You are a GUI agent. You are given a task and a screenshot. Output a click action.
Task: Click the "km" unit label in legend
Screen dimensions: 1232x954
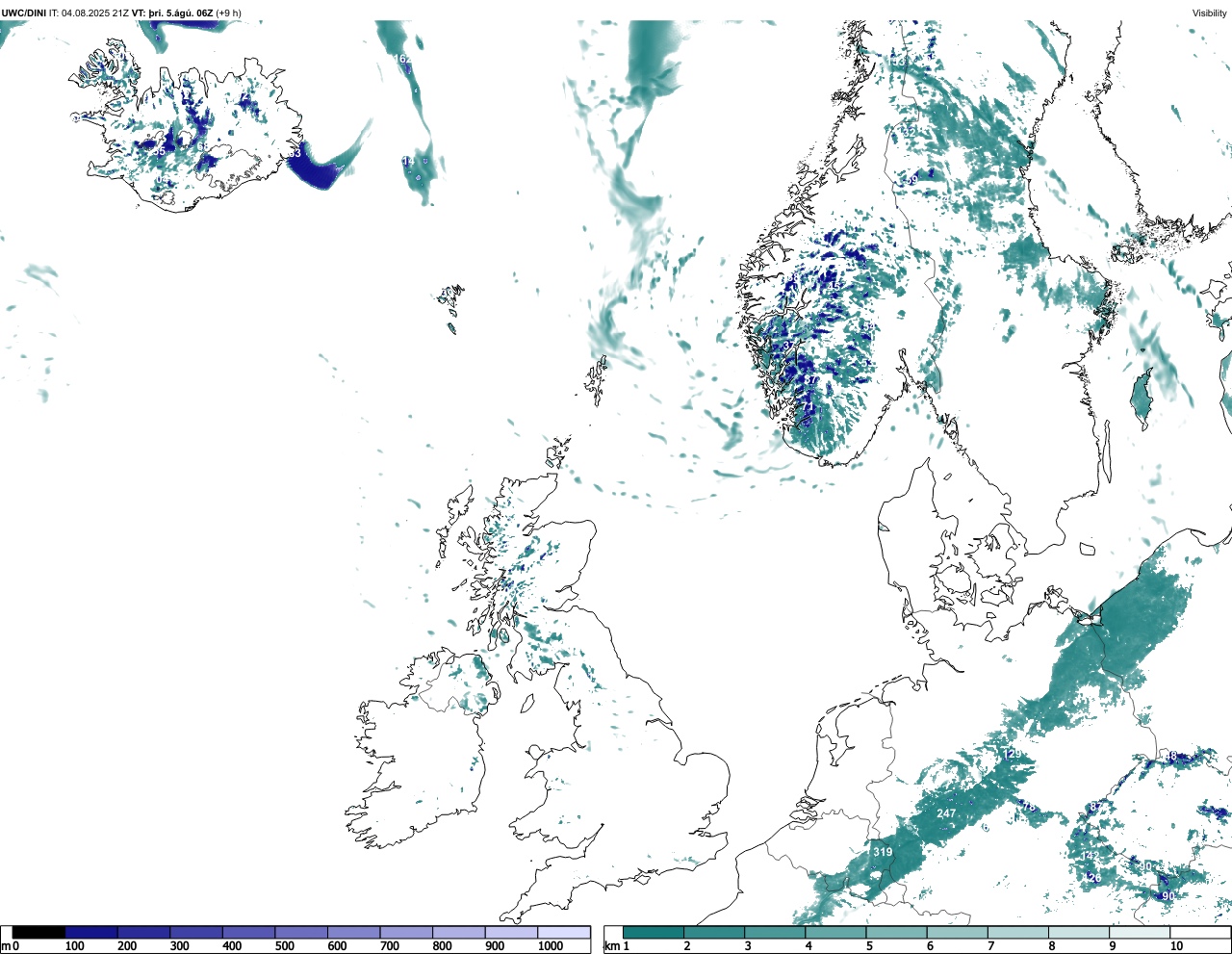click(x=610, y=946)
